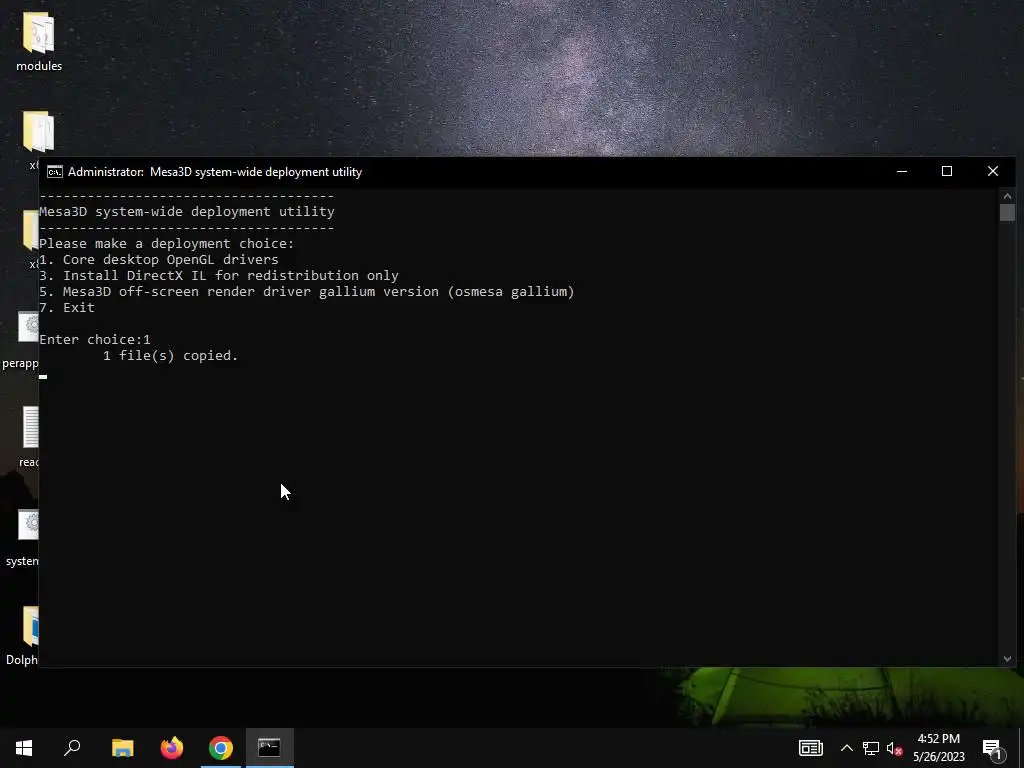Select the system batch file desktop icon
The image size is (1024, 768).
point(25,537)
